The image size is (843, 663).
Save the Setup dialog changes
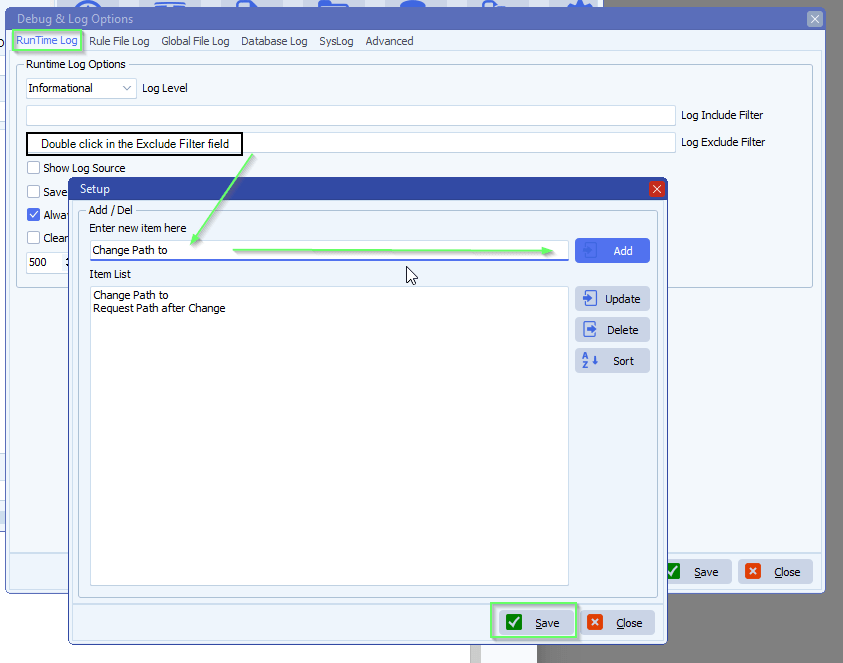tap(535, 622)
